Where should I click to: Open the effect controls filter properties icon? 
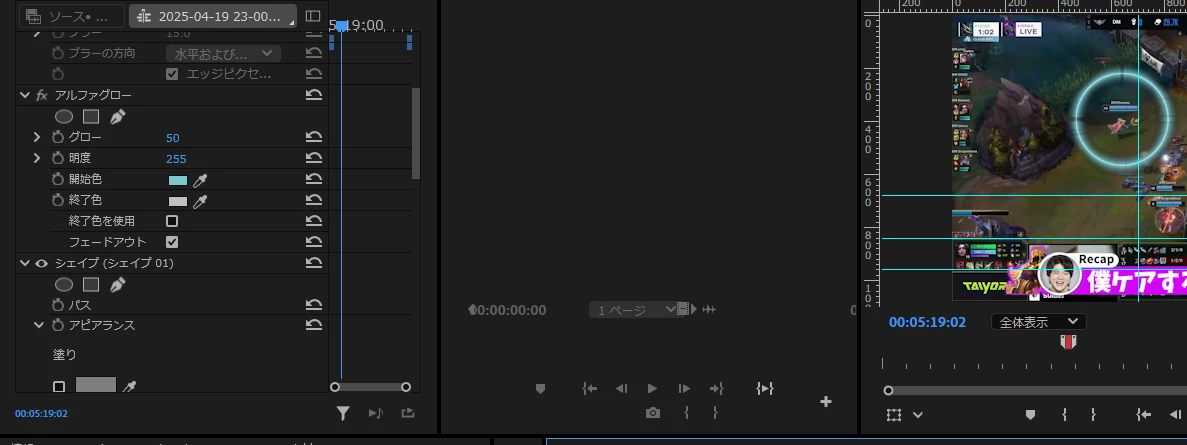click(343, 413)
